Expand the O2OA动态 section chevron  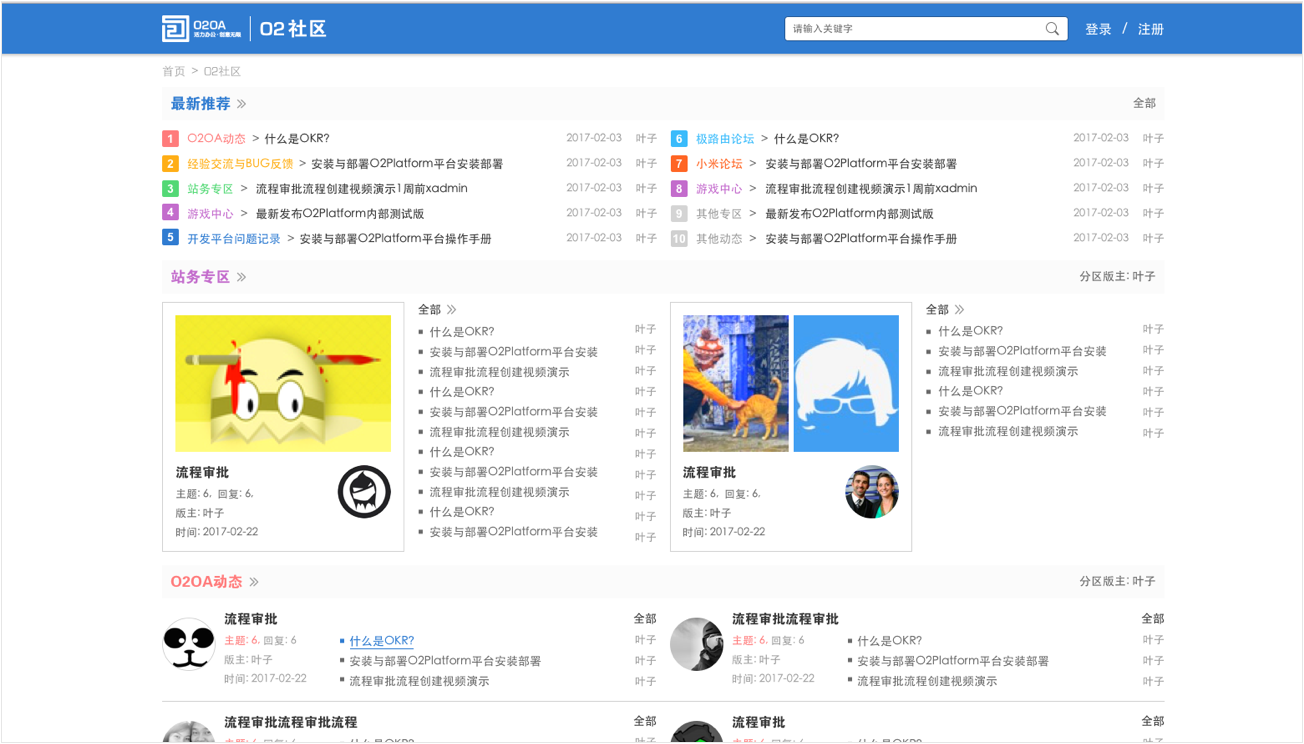(254, 582)
